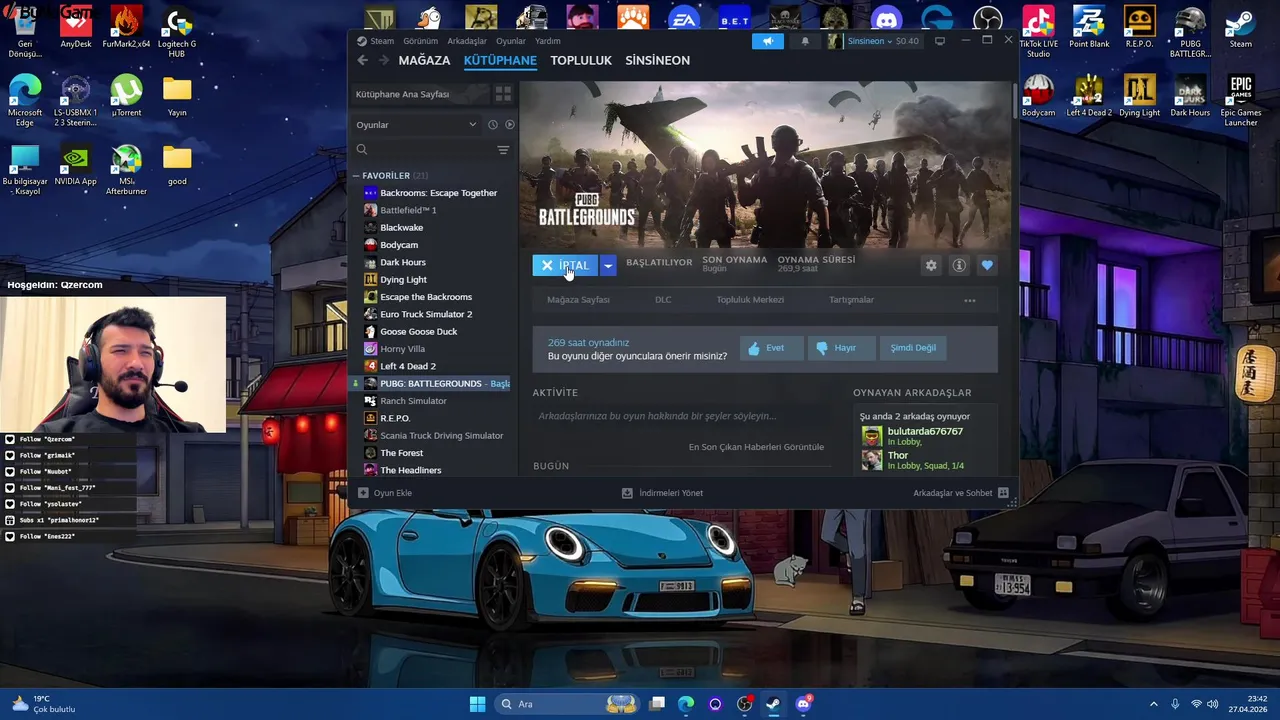Image resolution: width=1280 pixels, height=720 pixels.
Task: Cancel PUBG launch with İPTAL button
Action: point(565,265)
